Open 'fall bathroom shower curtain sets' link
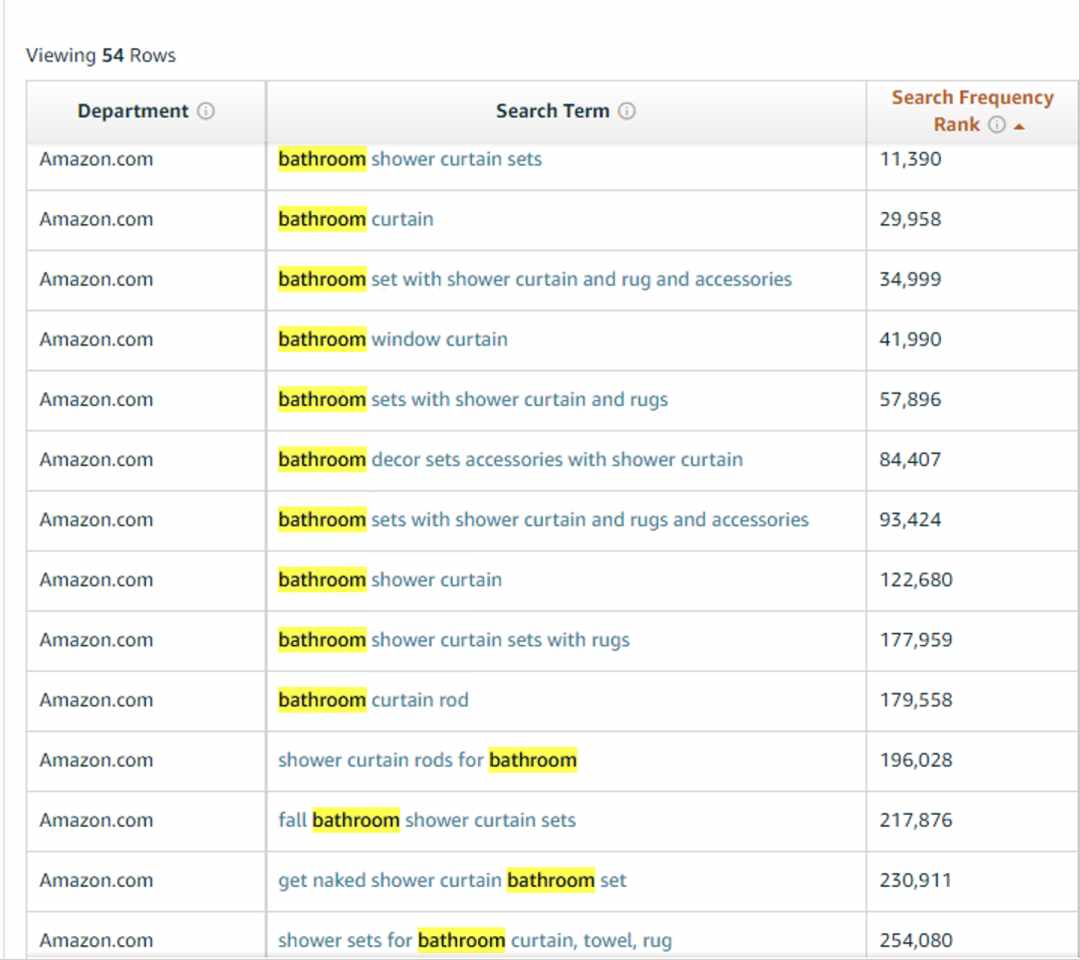Image resolution: width=1080 pixels, height=960 pixels. tap(426, 820)
